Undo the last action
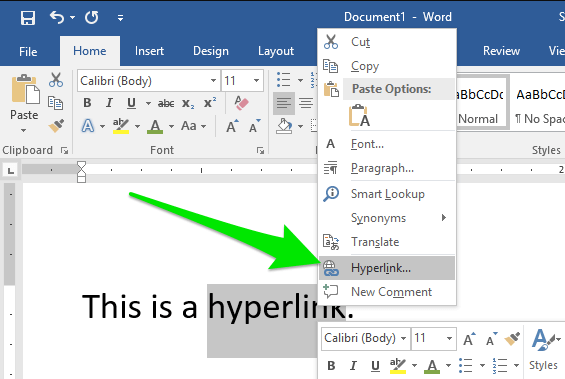This screenshot has width=565, height=379. pyautogui.click(x=57, y=17)
